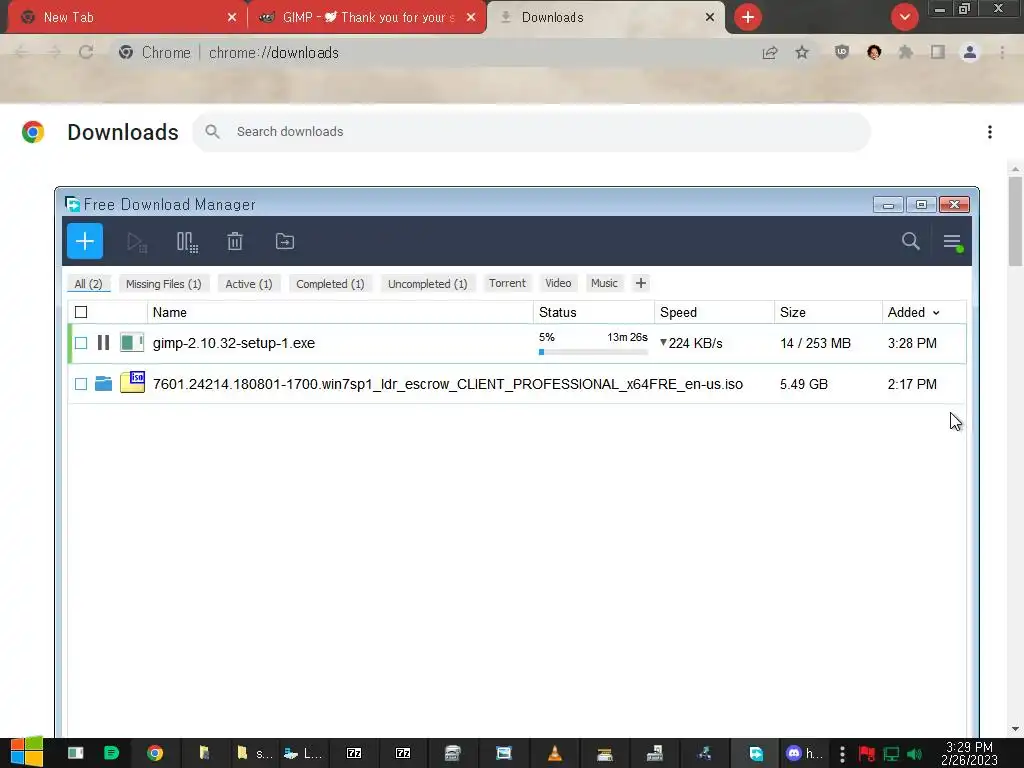Select the Active (1) filter

[249, 284]
